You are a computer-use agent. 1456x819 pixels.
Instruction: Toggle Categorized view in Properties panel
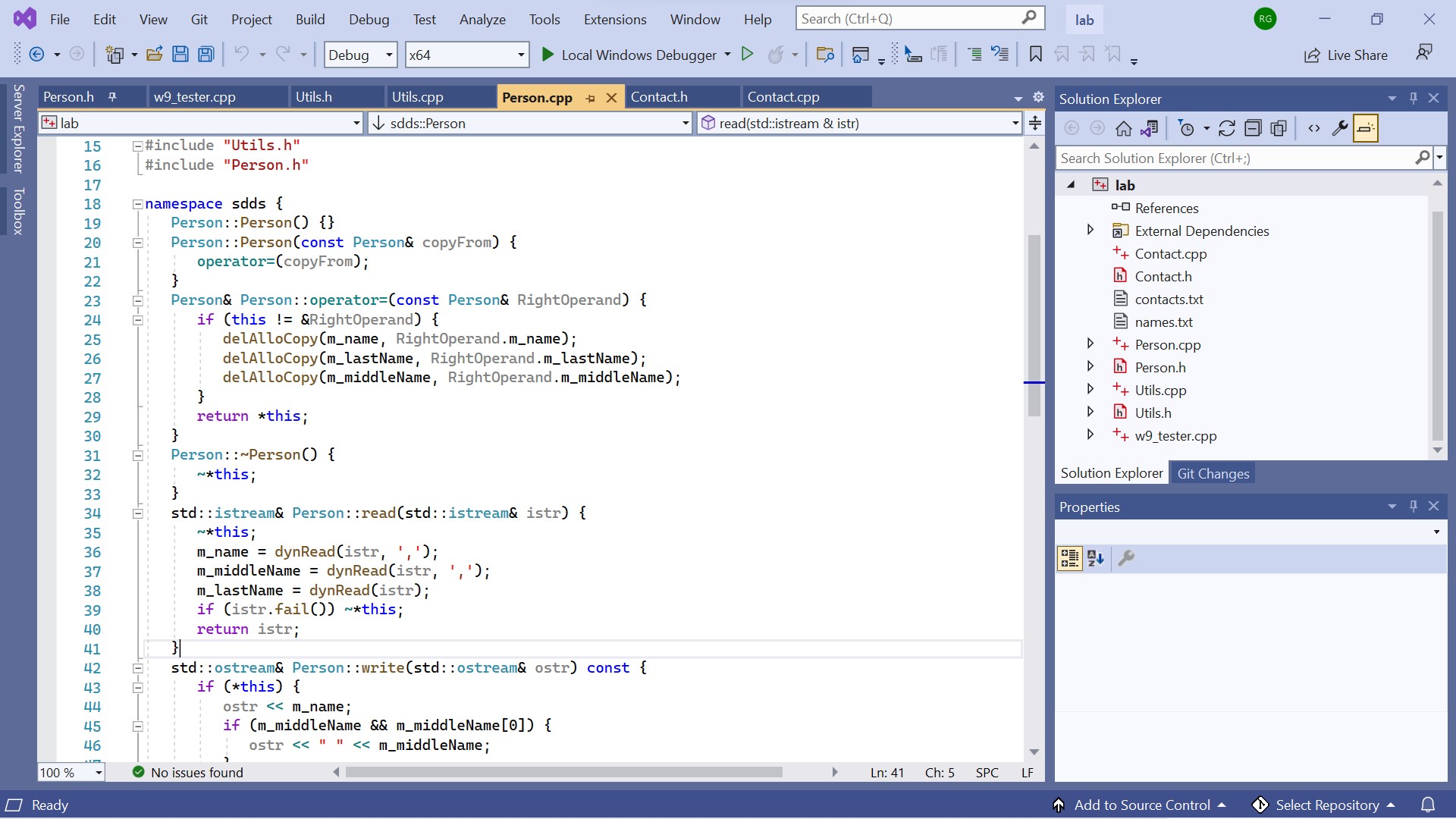pyautogui.click(x=1069, y=559)
